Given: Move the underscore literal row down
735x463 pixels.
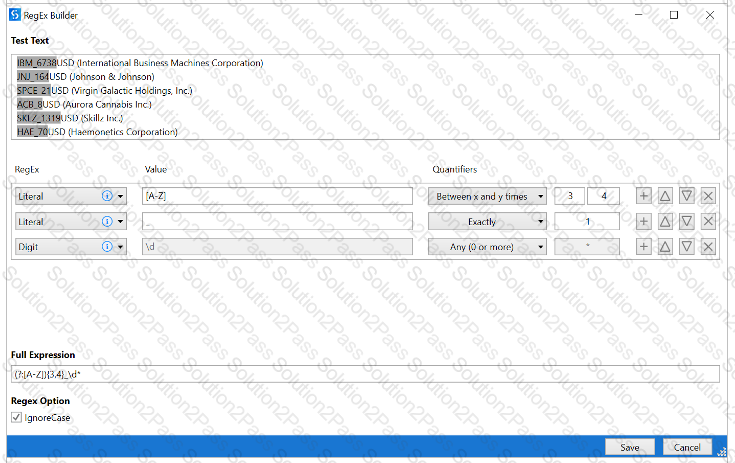Looking at the screenshot, I should click(687, 221).
